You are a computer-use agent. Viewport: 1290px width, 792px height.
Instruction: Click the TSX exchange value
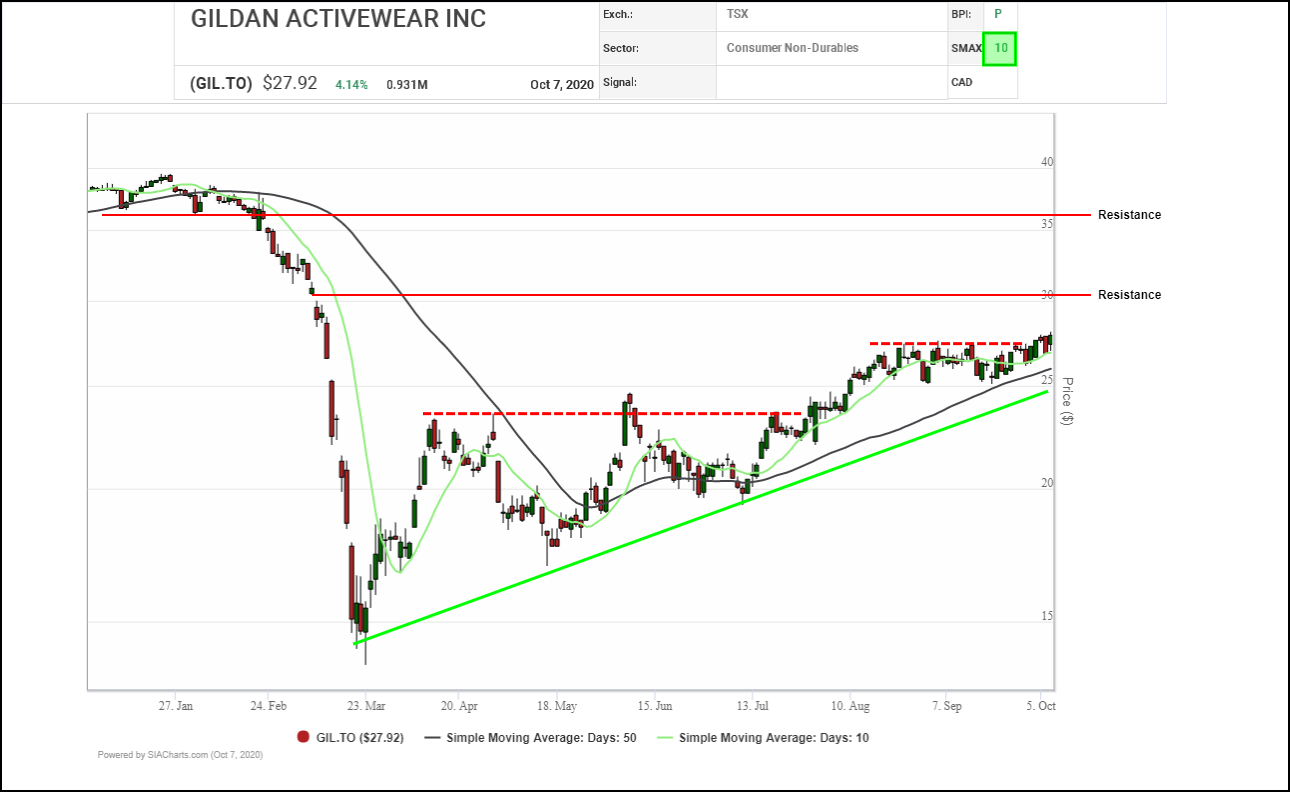click(x=737, y=14)
